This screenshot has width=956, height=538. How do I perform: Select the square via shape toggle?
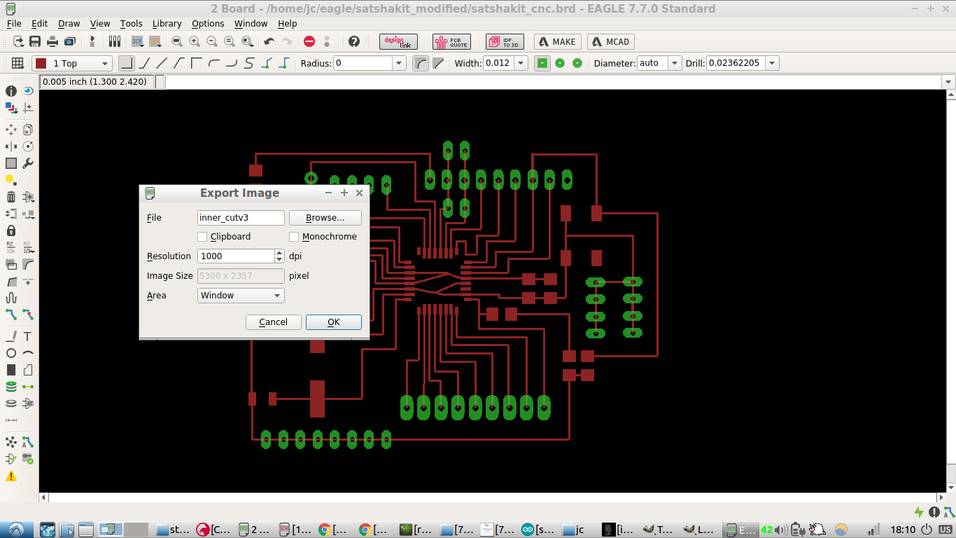[542, 63]
